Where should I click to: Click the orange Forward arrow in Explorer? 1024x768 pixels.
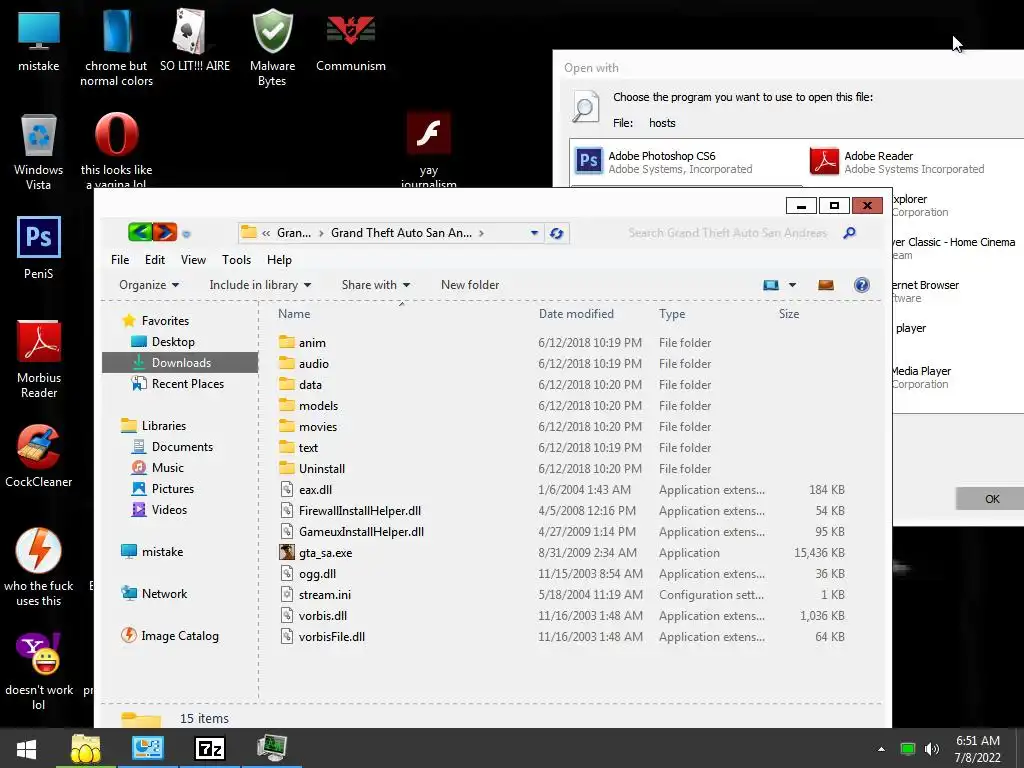(x=165, y=232)
